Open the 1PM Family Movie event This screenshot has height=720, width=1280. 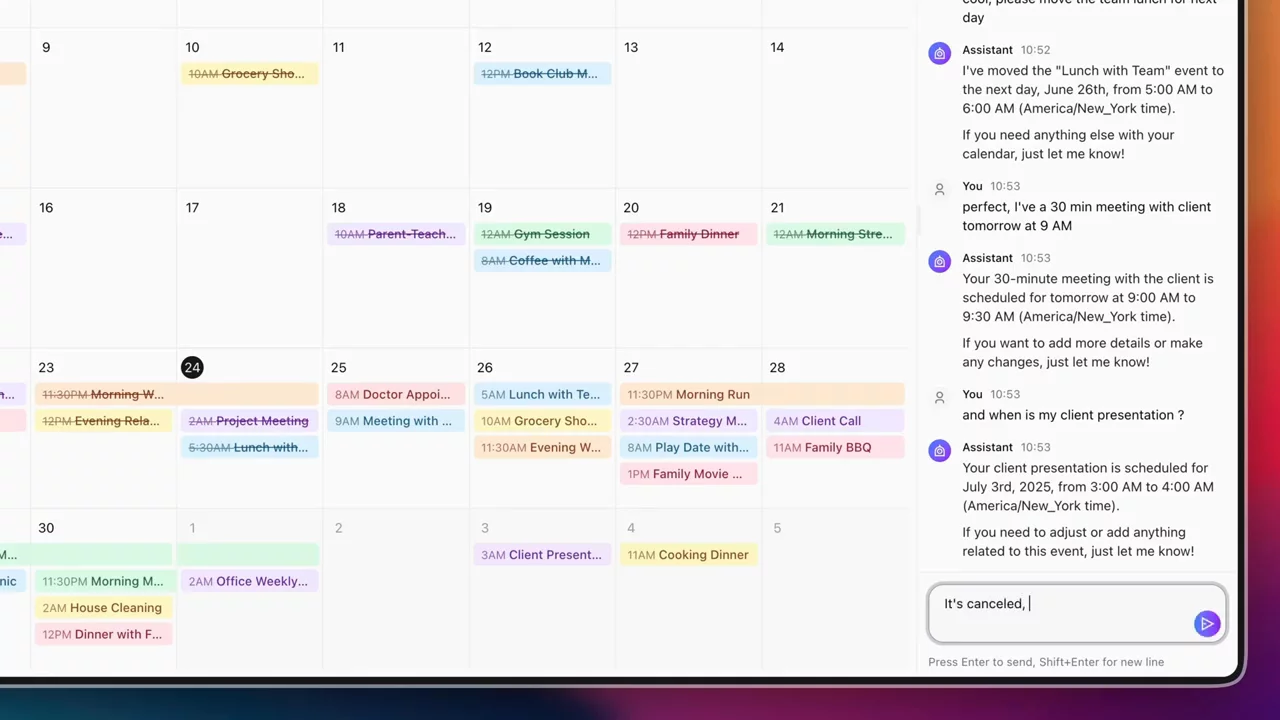tap(689, 474)
